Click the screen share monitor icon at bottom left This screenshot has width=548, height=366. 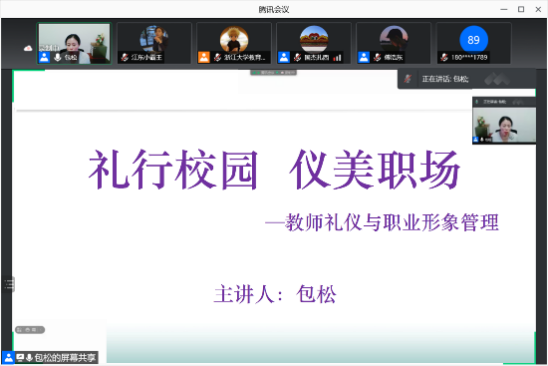point(20,358)
